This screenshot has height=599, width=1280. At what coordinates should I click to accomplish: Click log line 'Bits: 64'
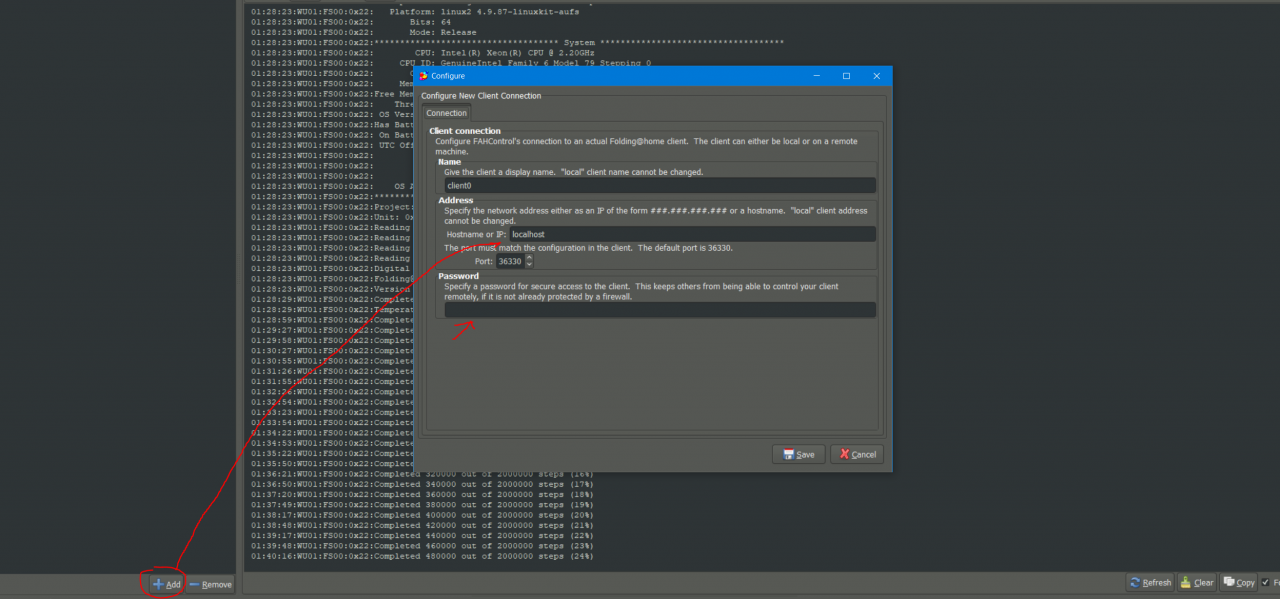tap(350, 21)
